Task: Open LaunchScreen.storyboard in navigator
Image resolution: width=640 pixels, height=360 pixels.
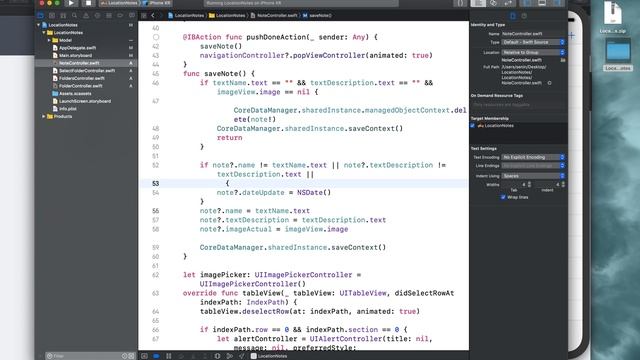Action: (84, 101)
